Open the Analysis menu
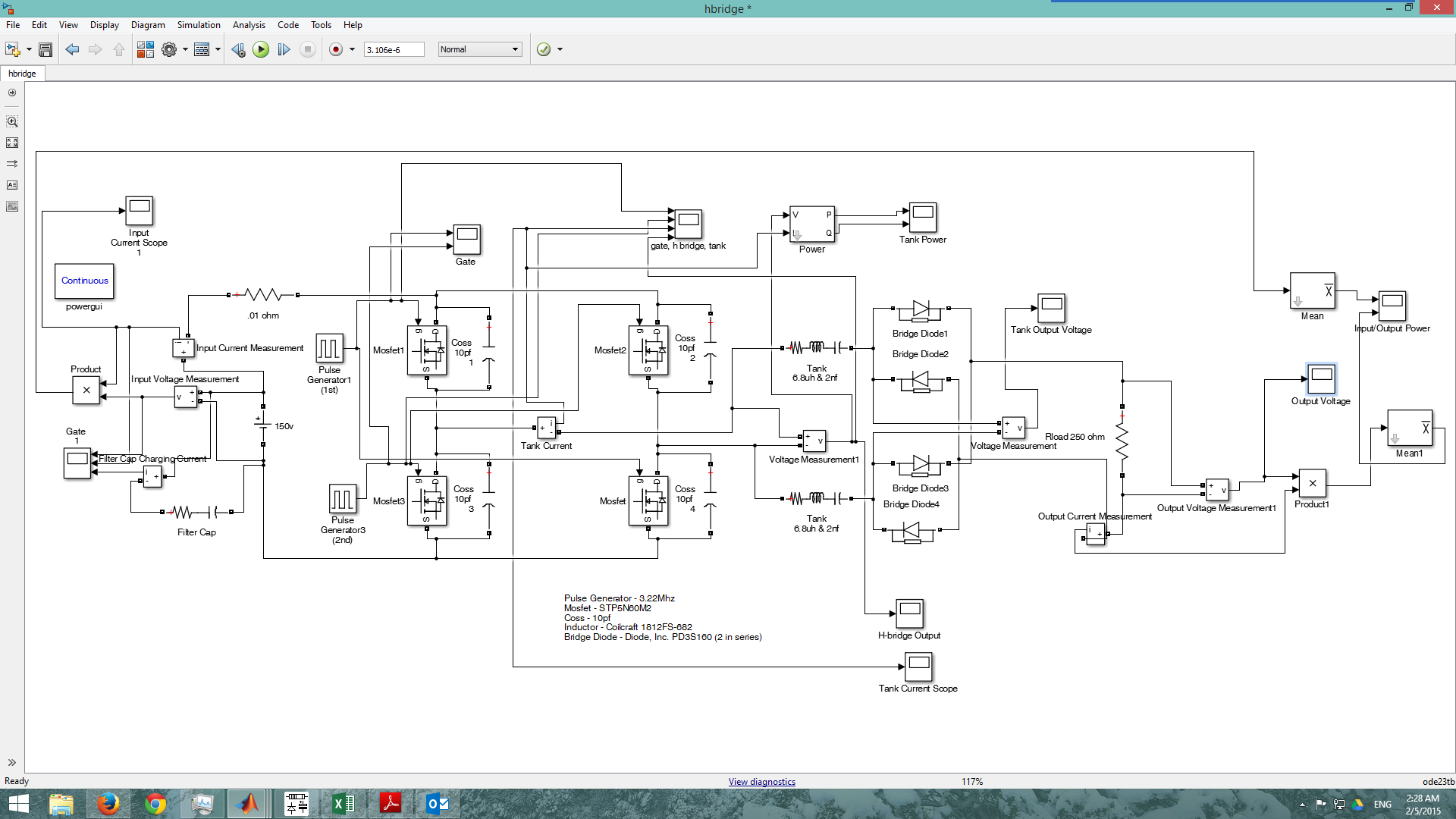The image size is (1456, 819). pos(249,25)
